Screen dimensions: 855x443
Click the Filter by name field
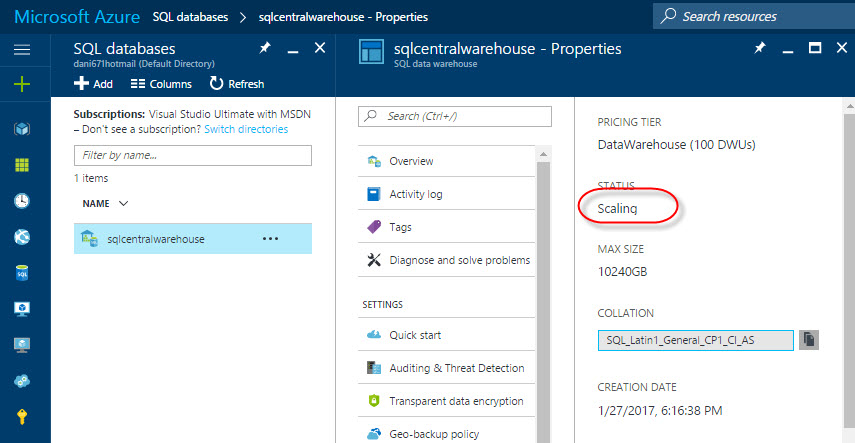(x=192, y=156)
